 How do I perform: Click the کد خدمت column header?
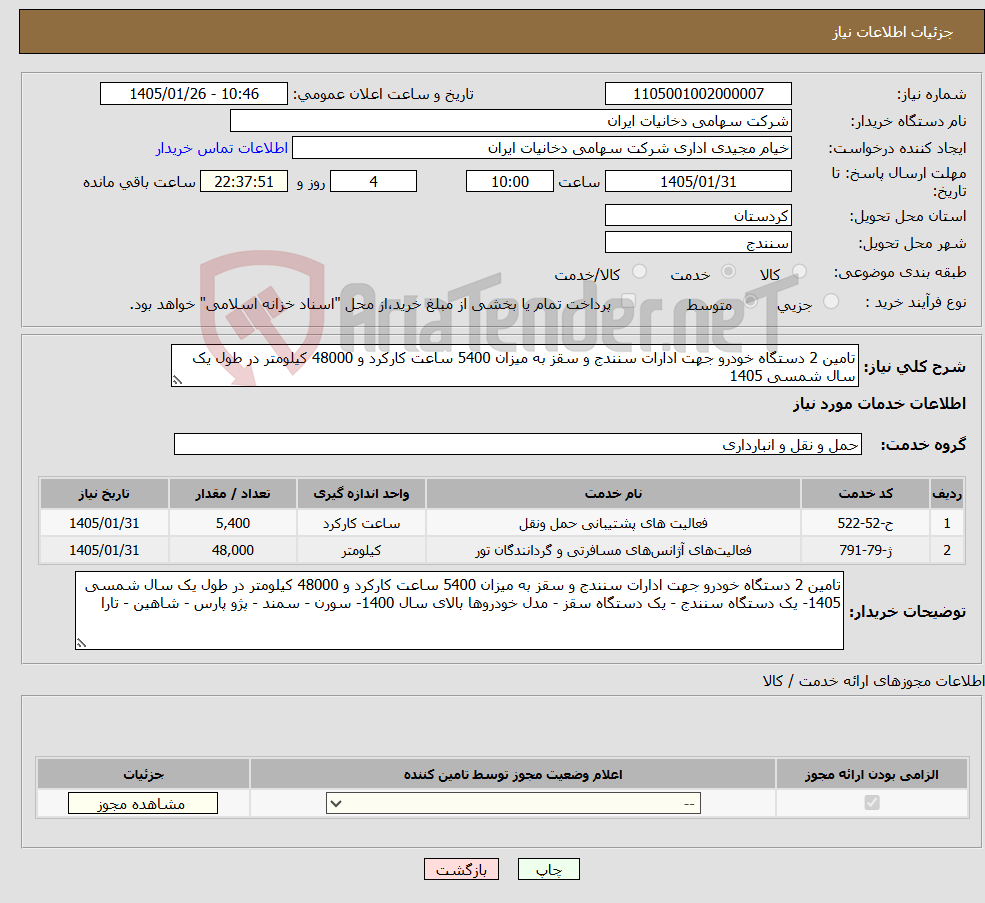[865, 493]
